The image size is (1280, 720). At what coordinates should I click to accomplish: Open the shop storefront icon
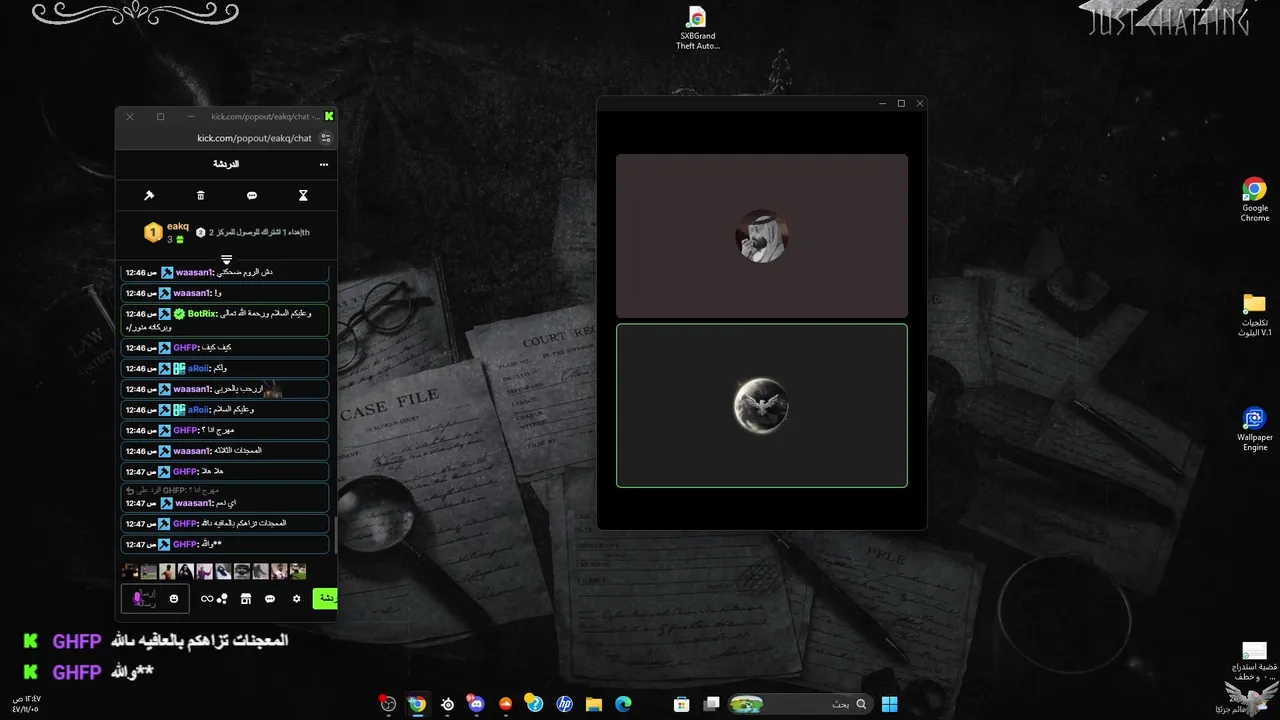246,599
